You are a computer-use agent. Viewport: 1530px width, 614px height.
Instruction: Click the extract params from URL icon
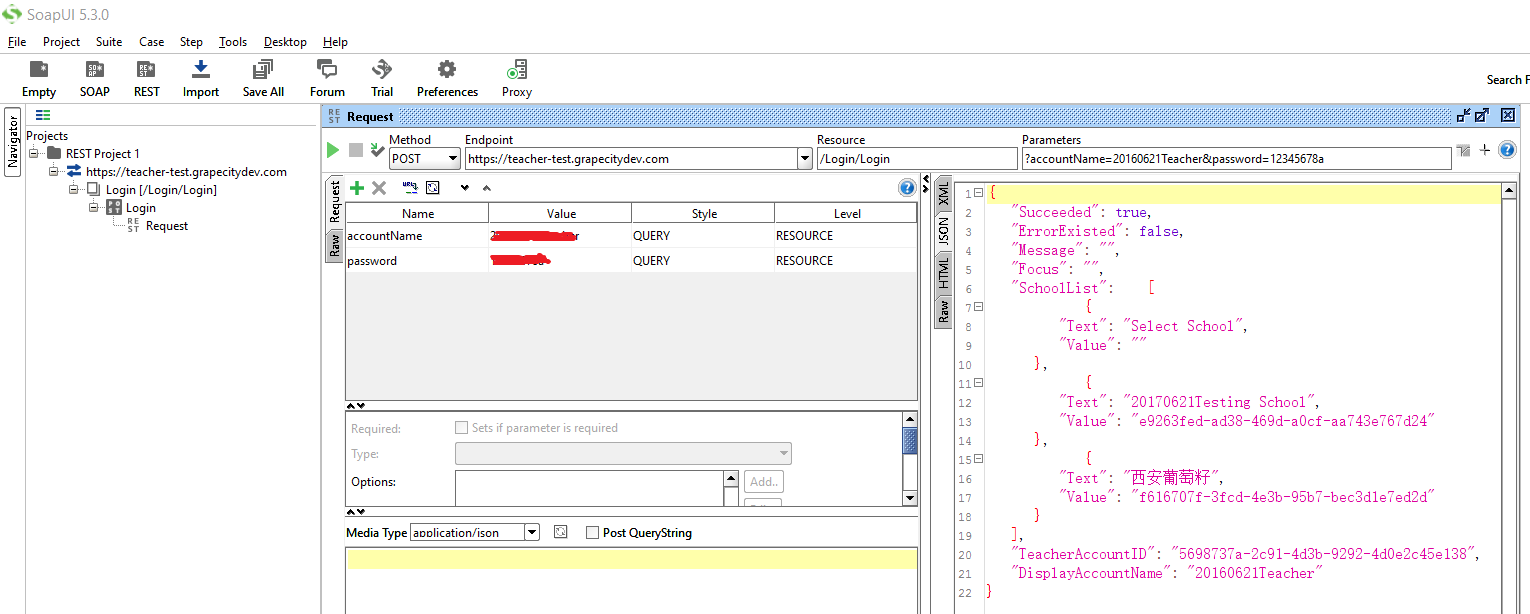(410, 187)
